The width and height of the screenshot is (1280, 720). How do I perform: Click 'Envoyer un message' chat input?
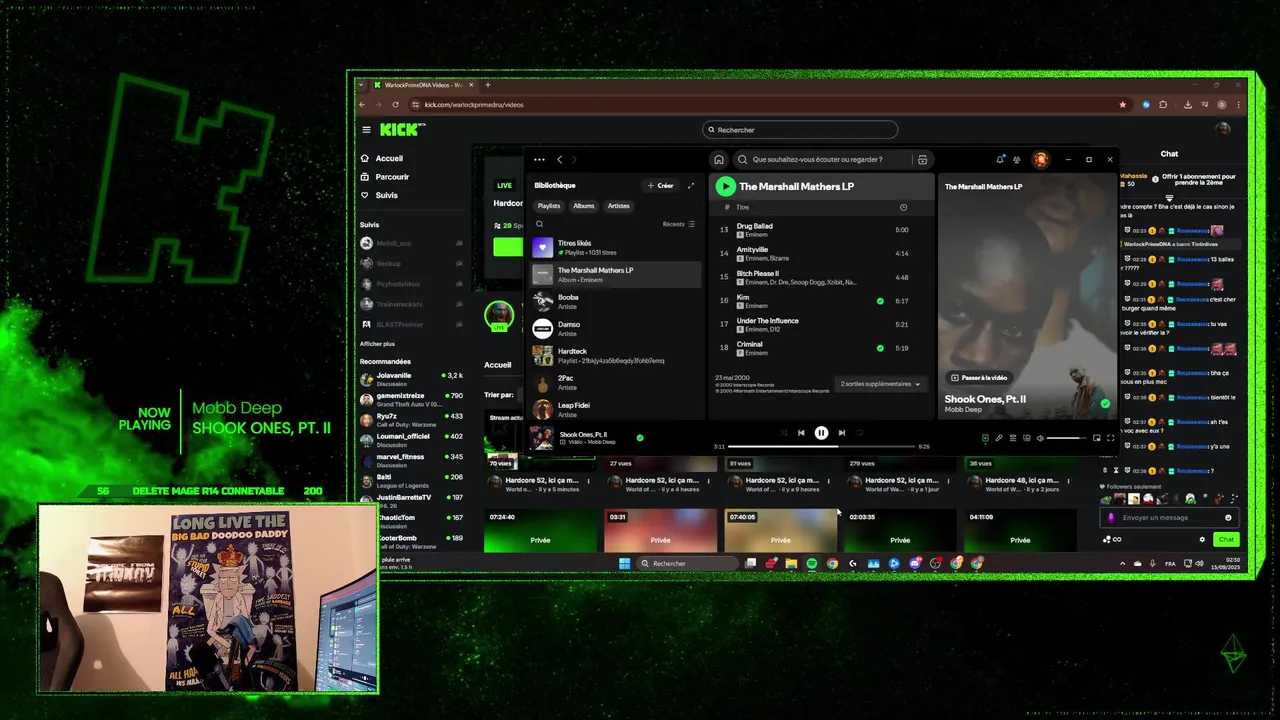(1168, 517)
